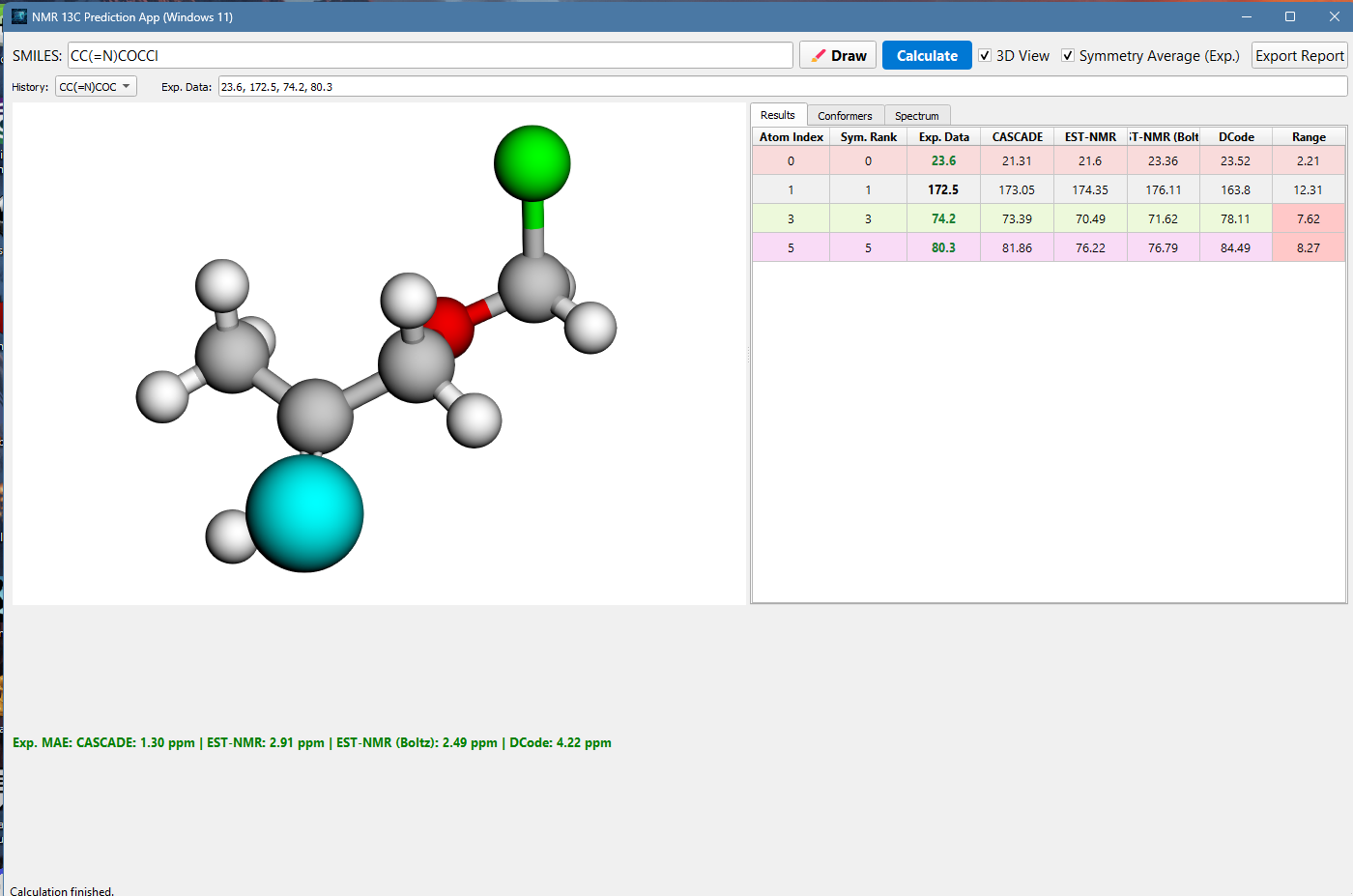Click EST-NMR value 76.22 cell
1353x896 pixels.
point(1090,248)
